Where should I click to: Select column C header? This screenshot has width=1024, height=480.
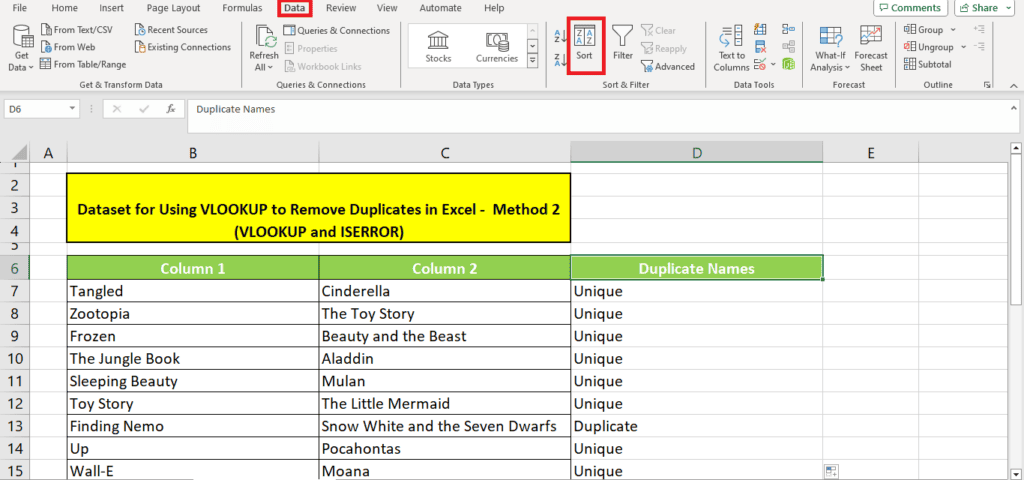[x=445, y=153]
